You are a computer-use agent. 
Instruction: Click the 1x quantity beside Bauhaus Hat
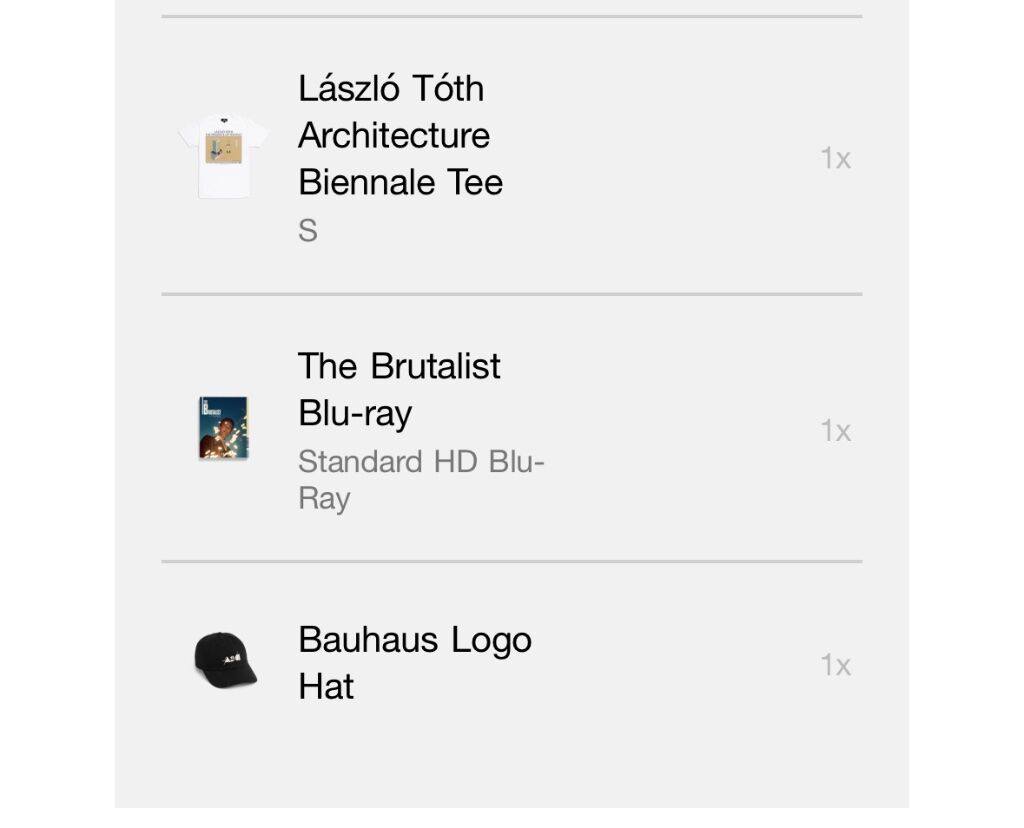coord(835,665)
